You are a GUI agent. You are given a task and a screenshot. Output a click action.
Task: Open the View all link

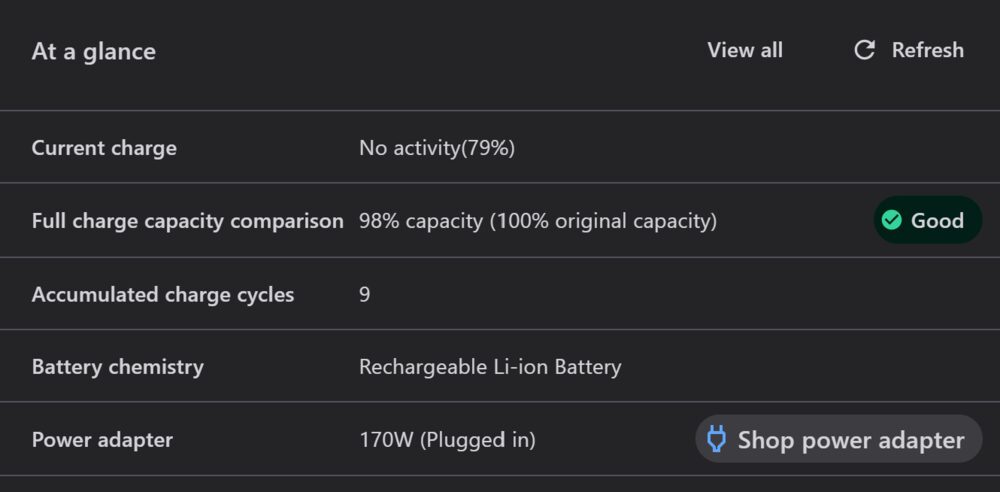pyautogui.click(x=745, y=50)
